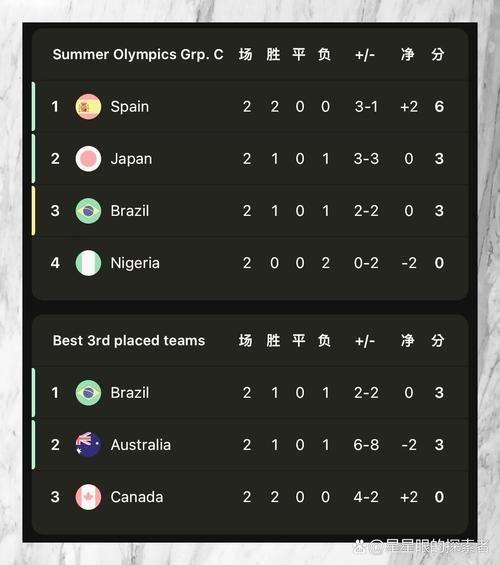Open the Spain team name

130,107
